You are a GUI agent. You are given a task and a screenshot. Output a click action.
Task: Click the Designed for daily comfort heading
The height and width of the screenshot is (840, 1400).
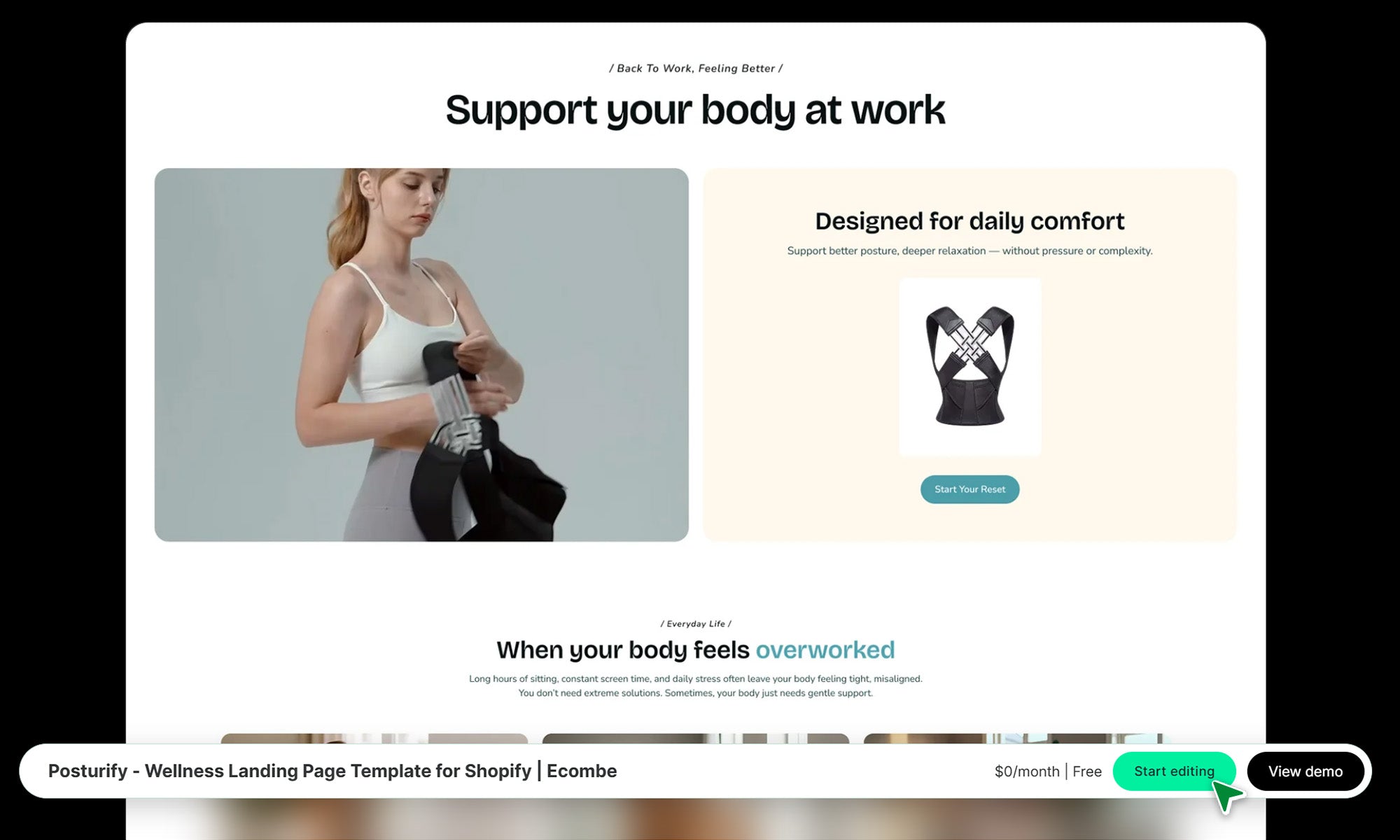click(969, 221)
